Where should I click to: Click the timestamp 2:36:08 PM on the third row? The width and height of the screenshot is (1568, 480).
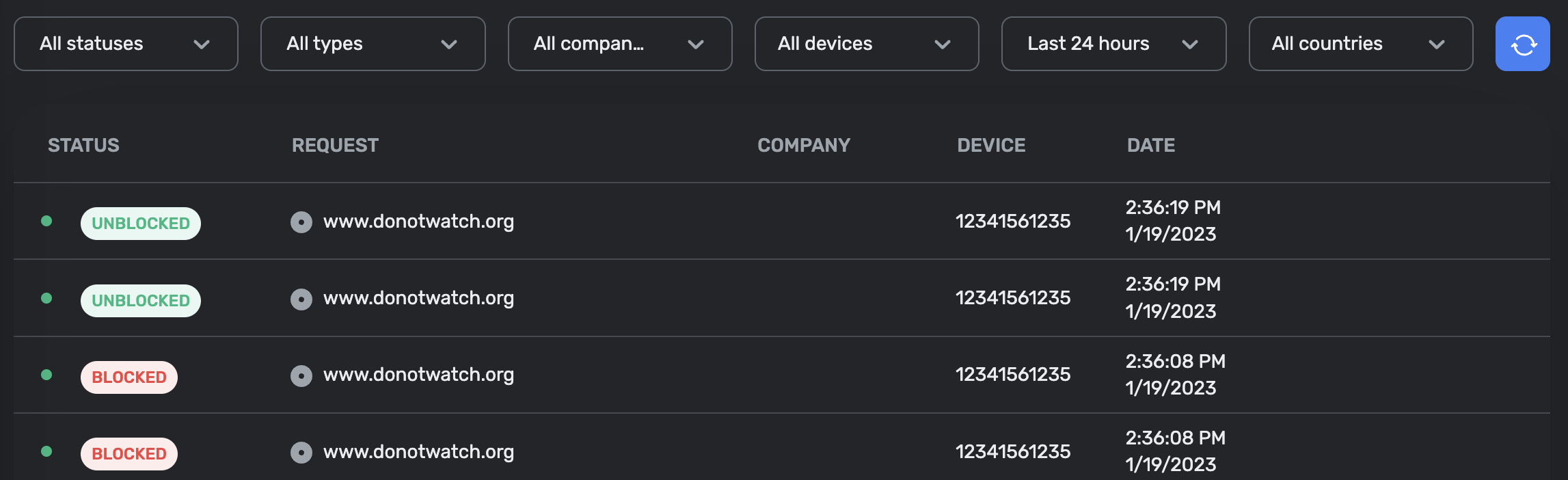pyautogui.click(x=1176, y=361)
